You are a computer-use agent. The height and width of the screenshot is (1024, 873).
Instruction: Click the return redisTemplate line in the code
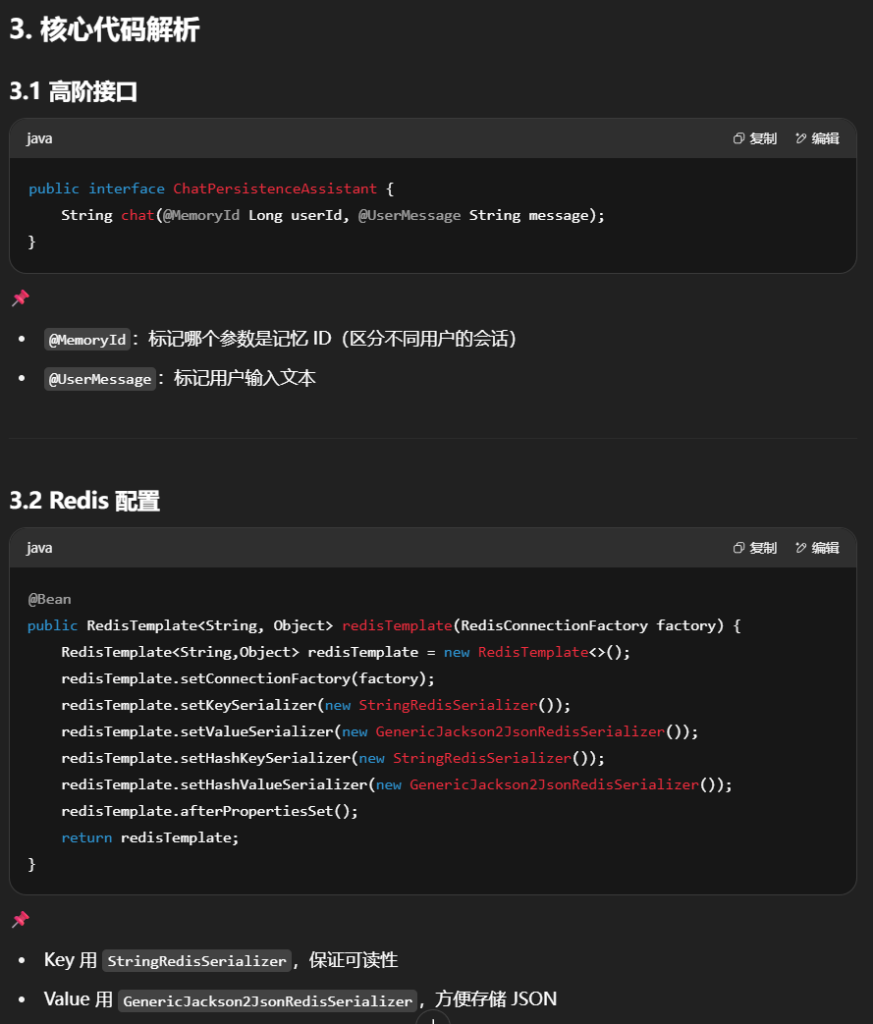(x=150, y=838)
